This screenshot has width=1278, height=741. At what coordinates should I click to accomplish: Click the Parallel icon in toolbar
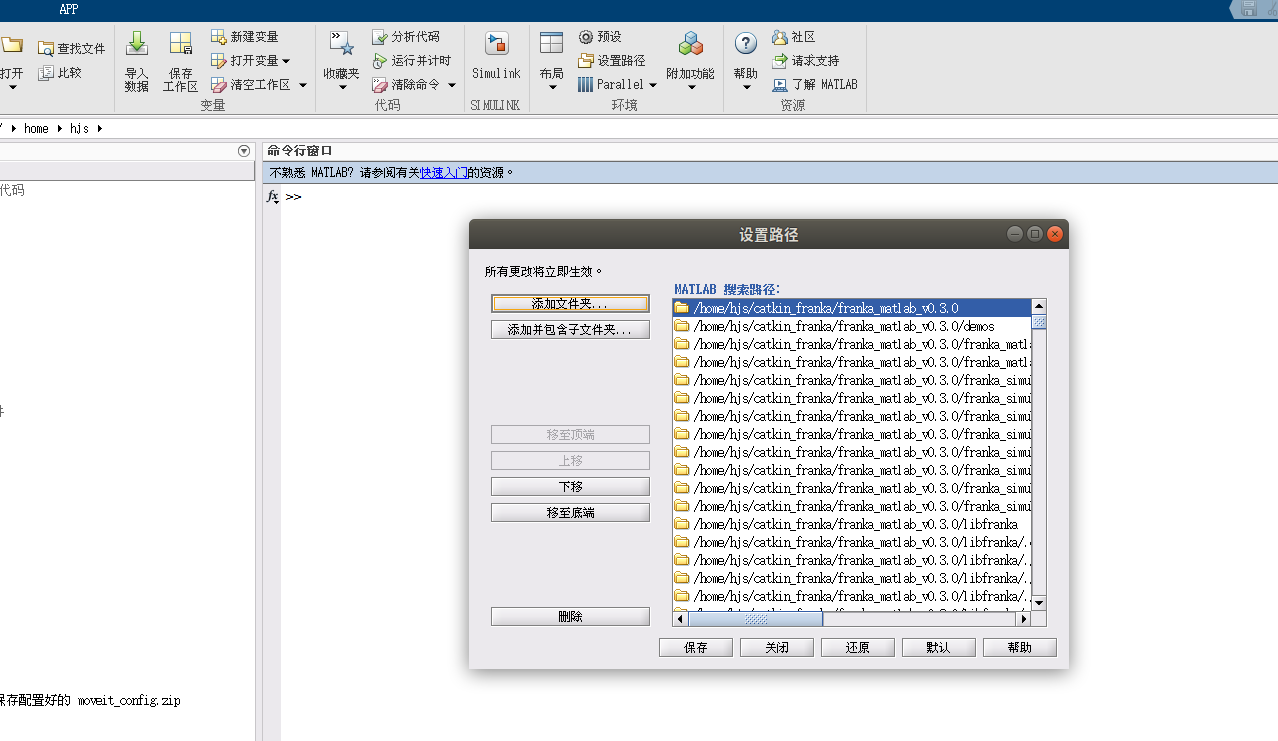(586, 85)
